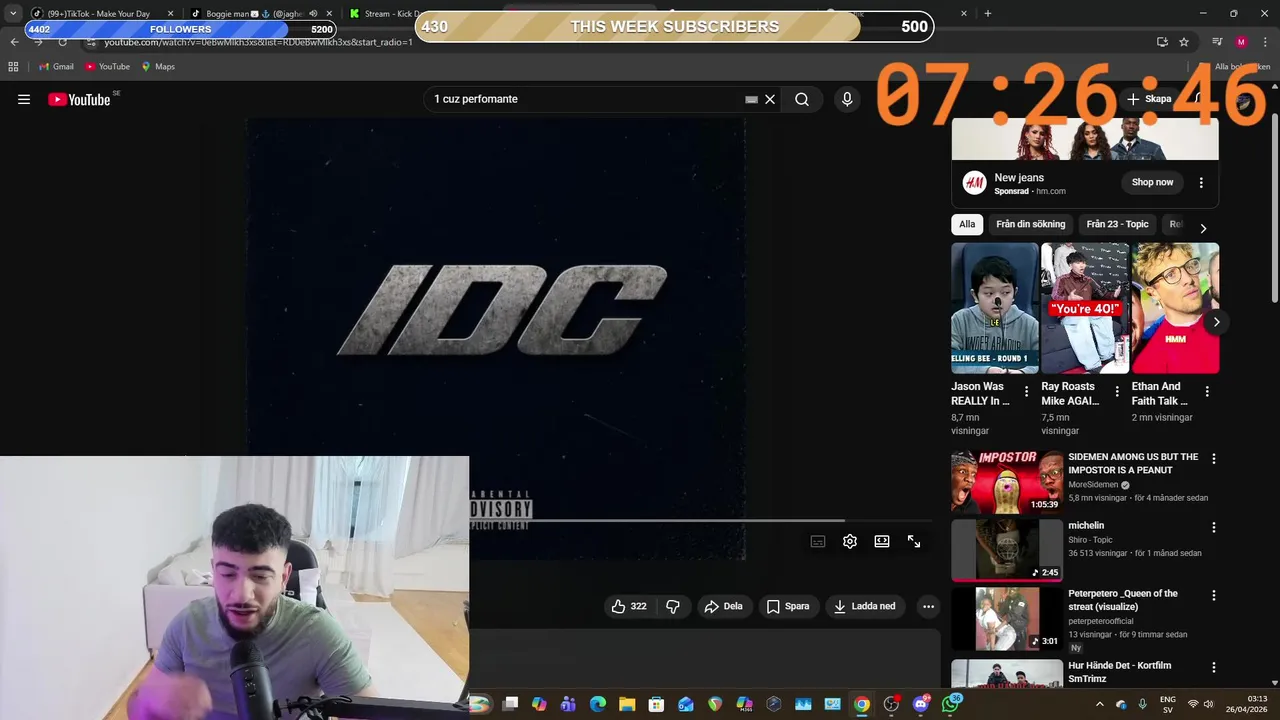Open menu for michelin video
Image resolution: width=1280 pixels, height=720 pixels.
point(1214,527)
